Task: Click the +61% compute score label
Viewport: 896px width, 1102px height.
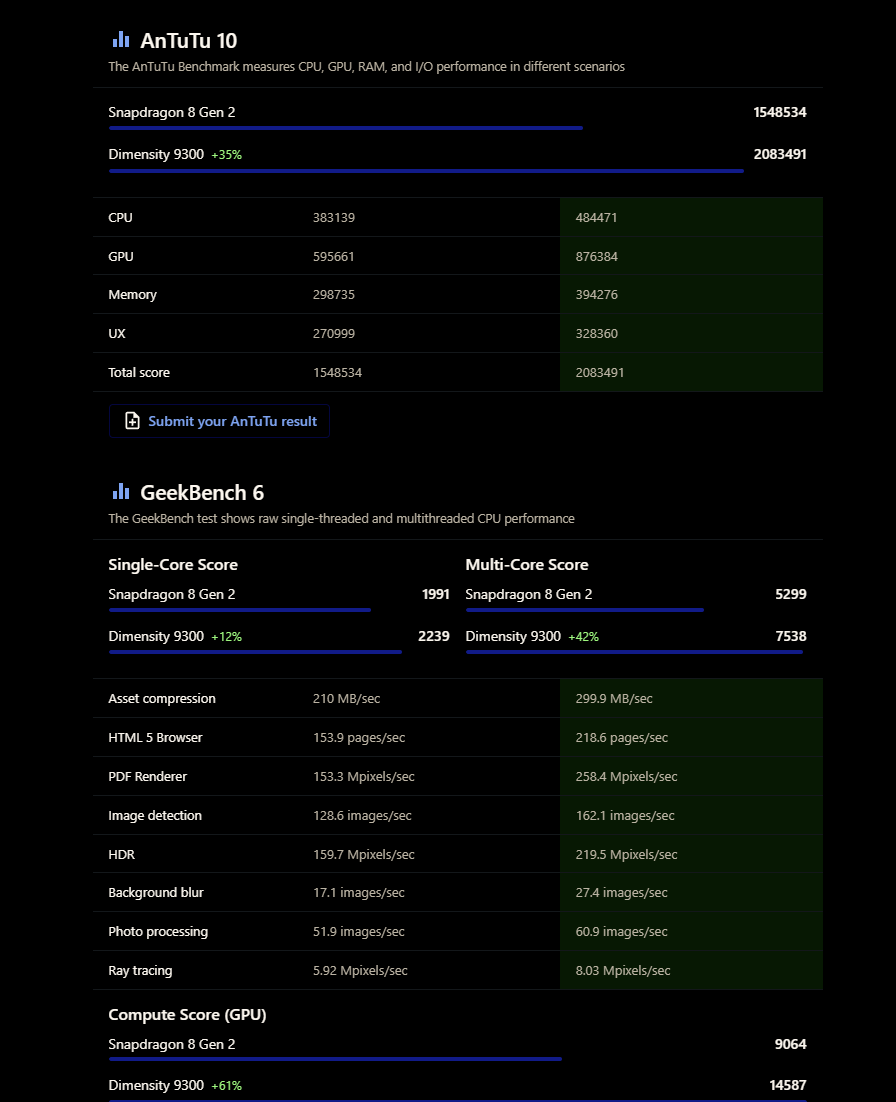Action: (x=226, y=1086)
